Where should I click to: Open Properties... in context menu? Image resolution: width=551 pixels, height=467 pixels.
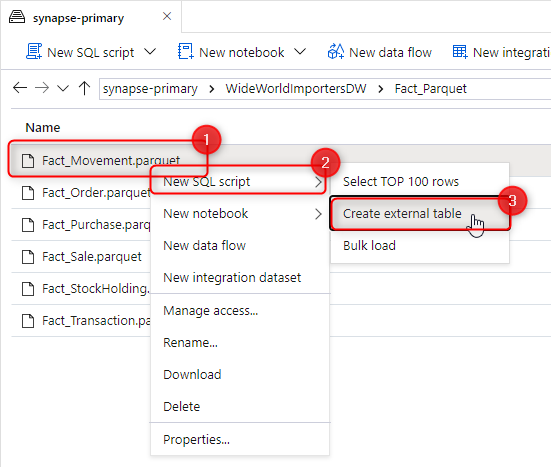(240, 440)
